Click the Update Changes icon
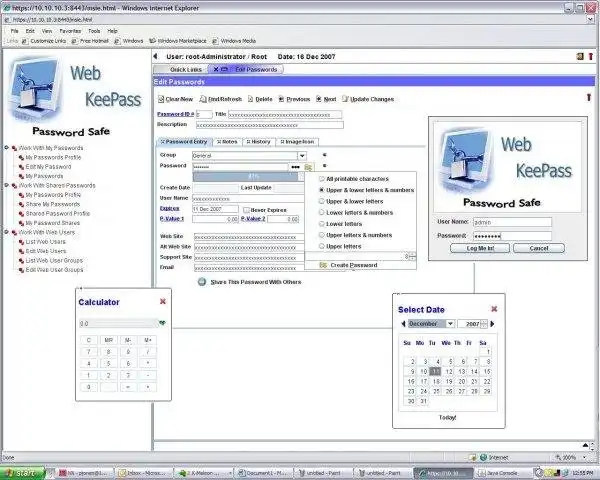The width and height of the screenshot is (600, 480). pyautogui.click(x=345, y=99)
